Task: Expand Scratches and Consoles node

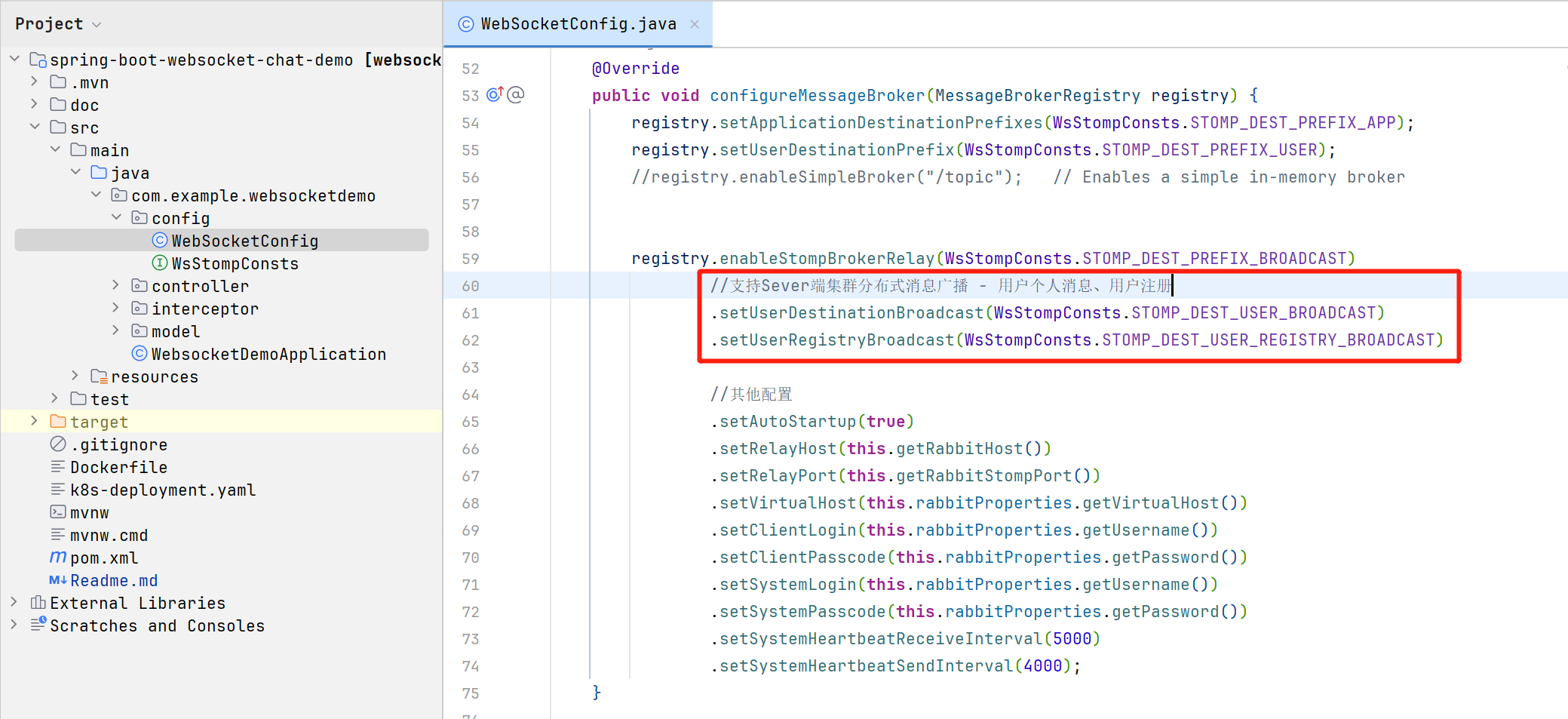Action: (14, 624)
